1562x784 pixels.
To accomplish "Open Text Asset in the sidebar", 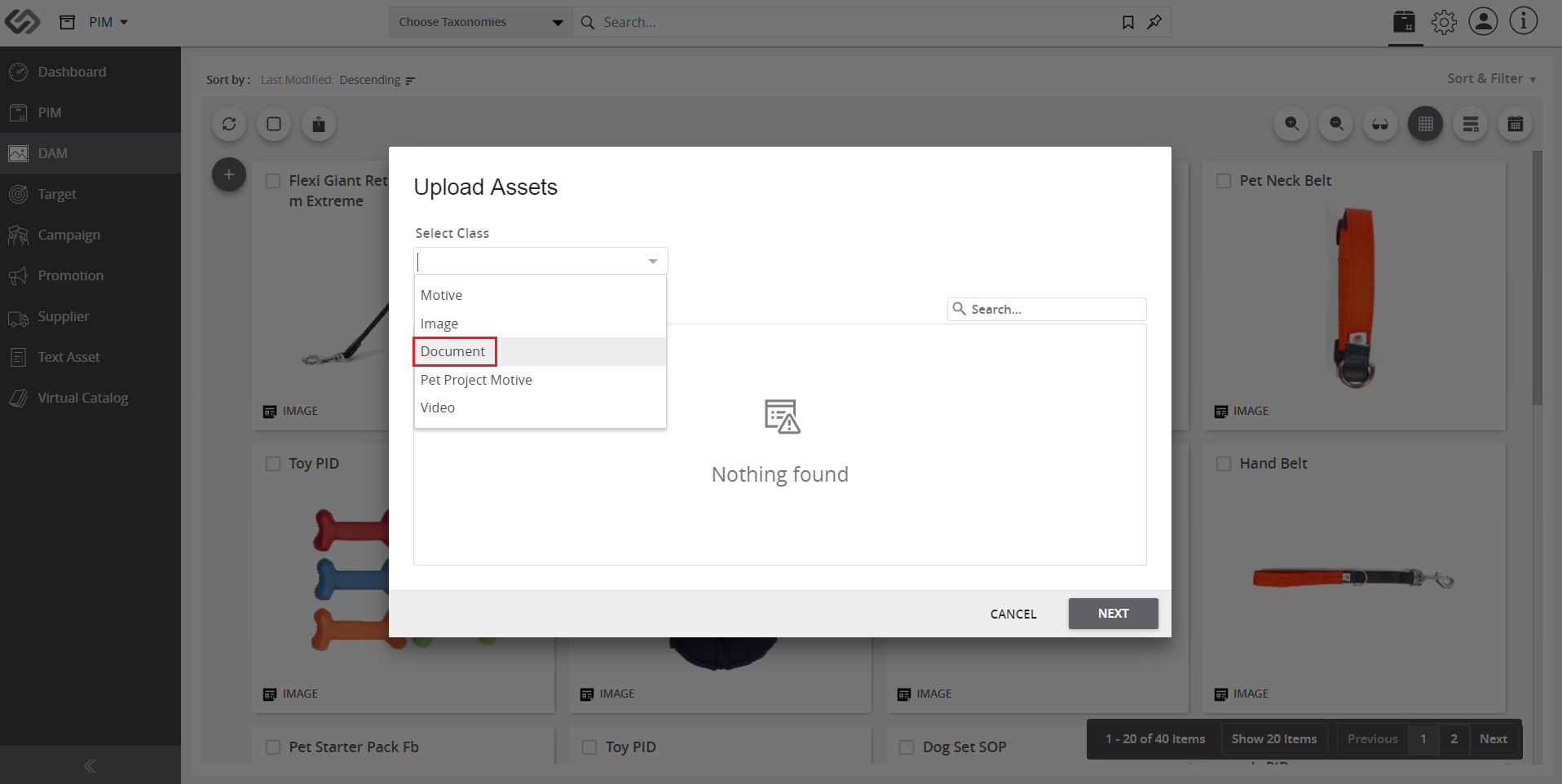I will (90, 357).
